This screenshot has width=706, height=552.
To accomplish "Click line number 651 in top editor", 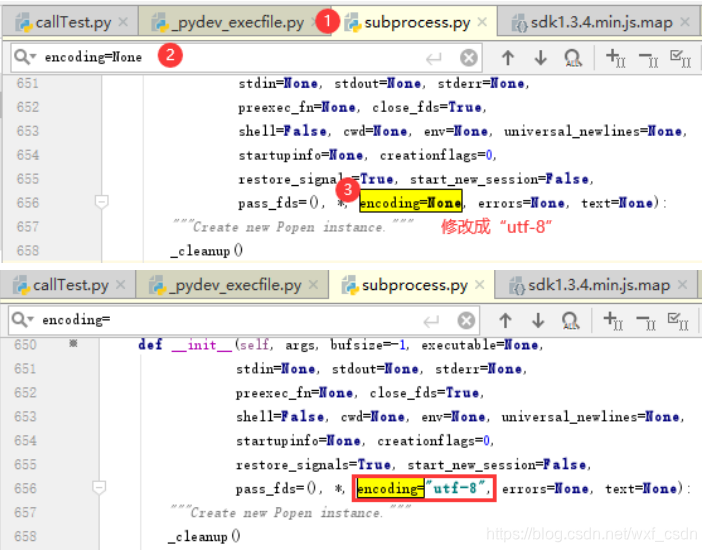I will (x=27, y=83).
